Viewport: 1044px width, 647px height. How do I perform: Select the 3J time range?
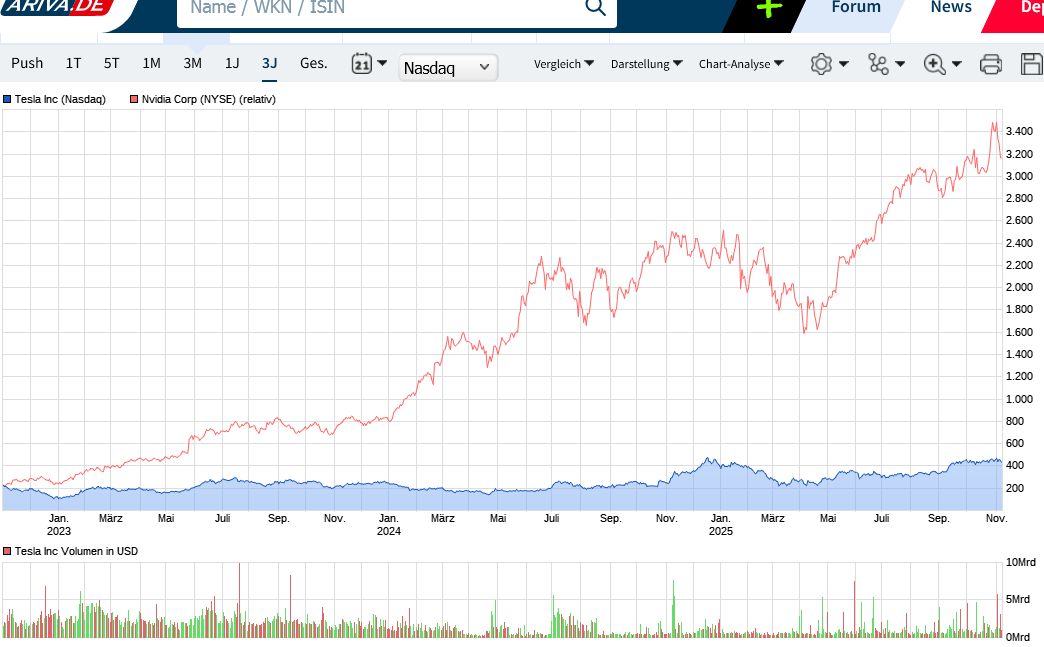(269, 63)
